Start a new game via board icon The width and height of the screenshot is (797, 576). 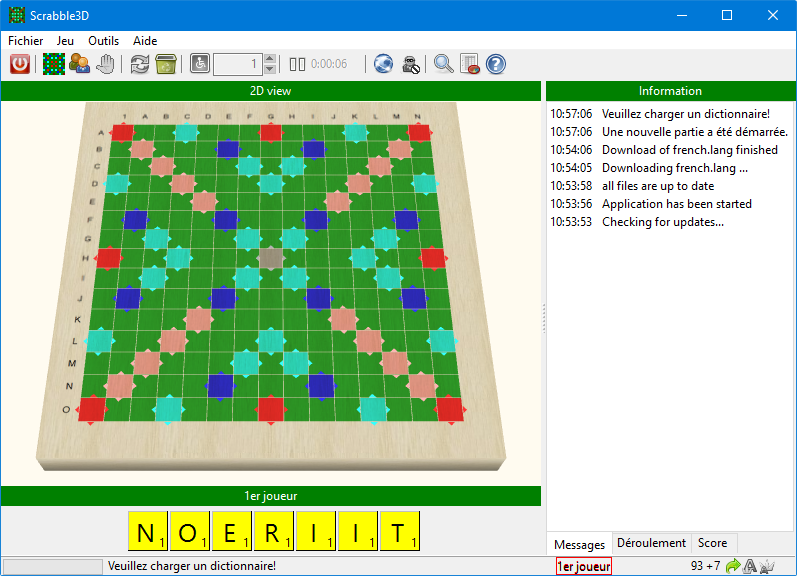53,64
